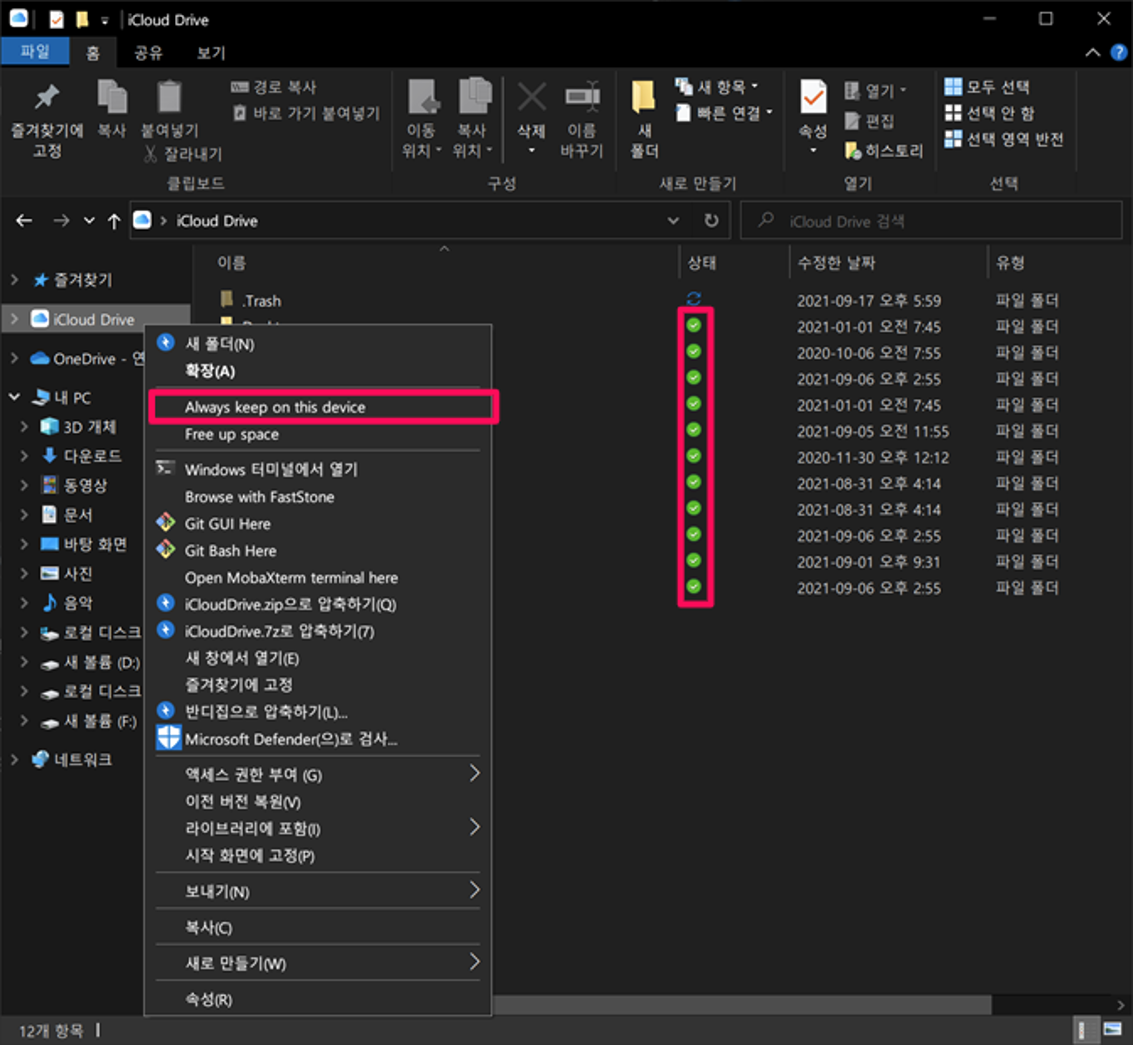The image size is (1134, 1046).
Task: Sort by 이름 (Name) column header
Action: [231, 263]
